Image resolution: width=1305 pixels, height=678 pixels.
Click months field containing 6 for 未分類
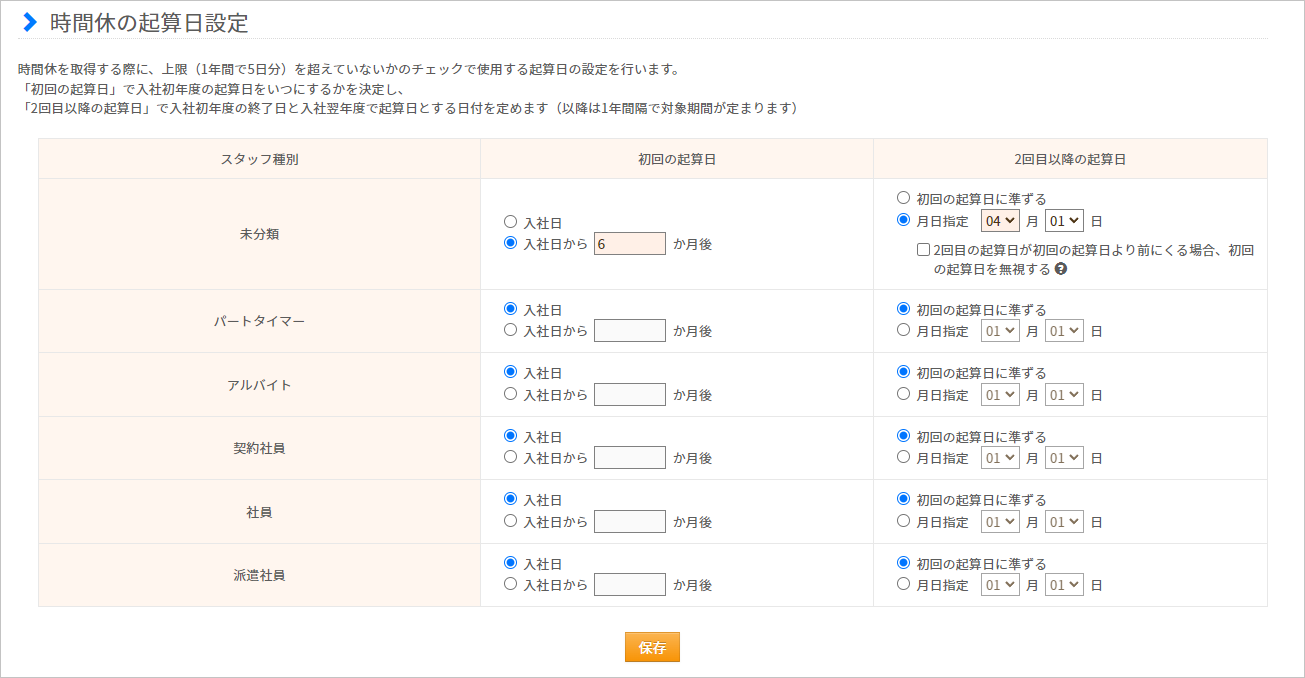[x=629, y=243]
